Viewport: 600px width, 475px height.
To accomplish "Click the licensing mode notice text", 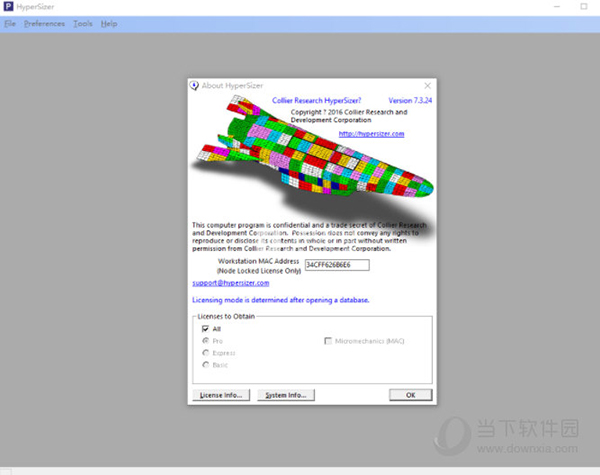I will tap(280, 300).
